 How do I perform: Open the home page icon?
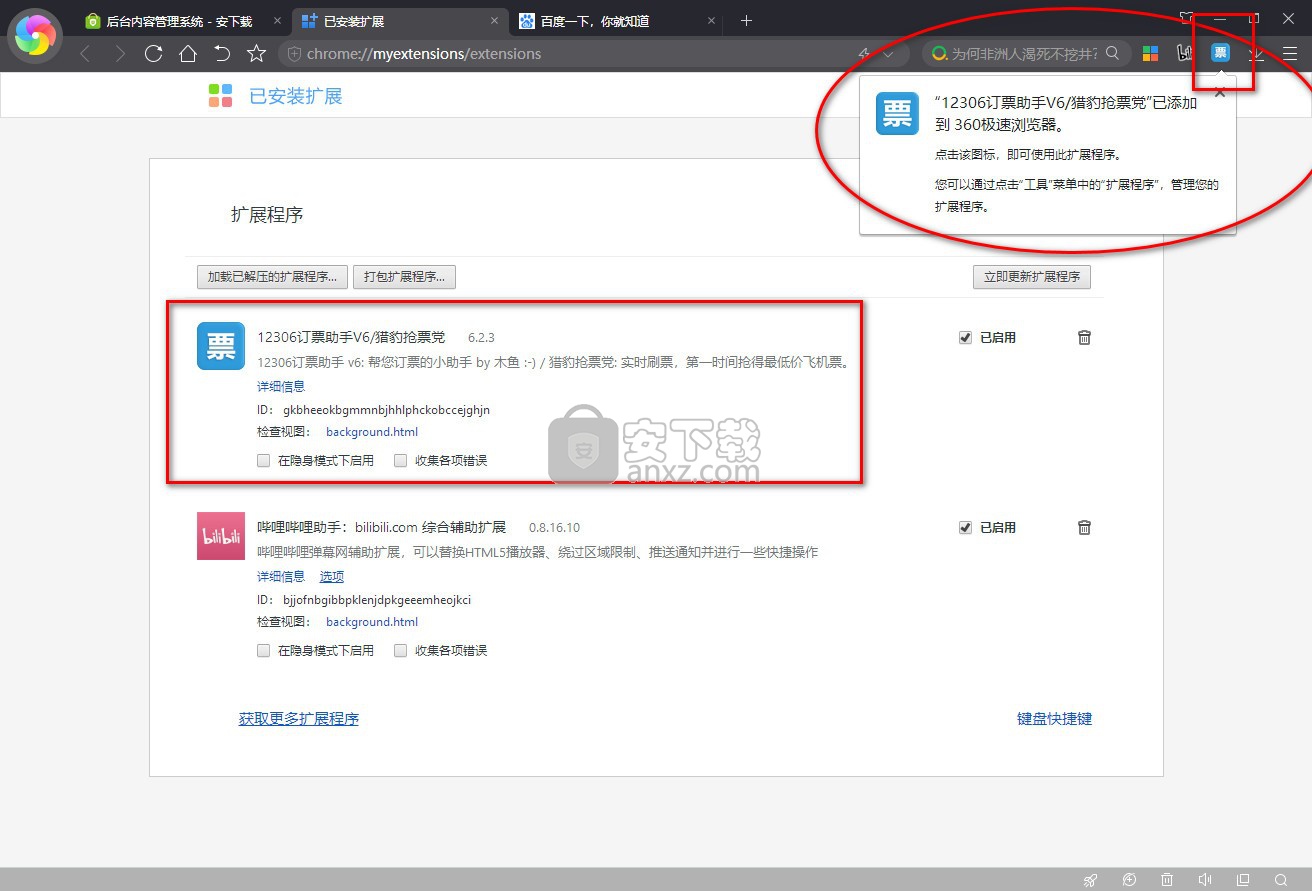tap(188, 54)
